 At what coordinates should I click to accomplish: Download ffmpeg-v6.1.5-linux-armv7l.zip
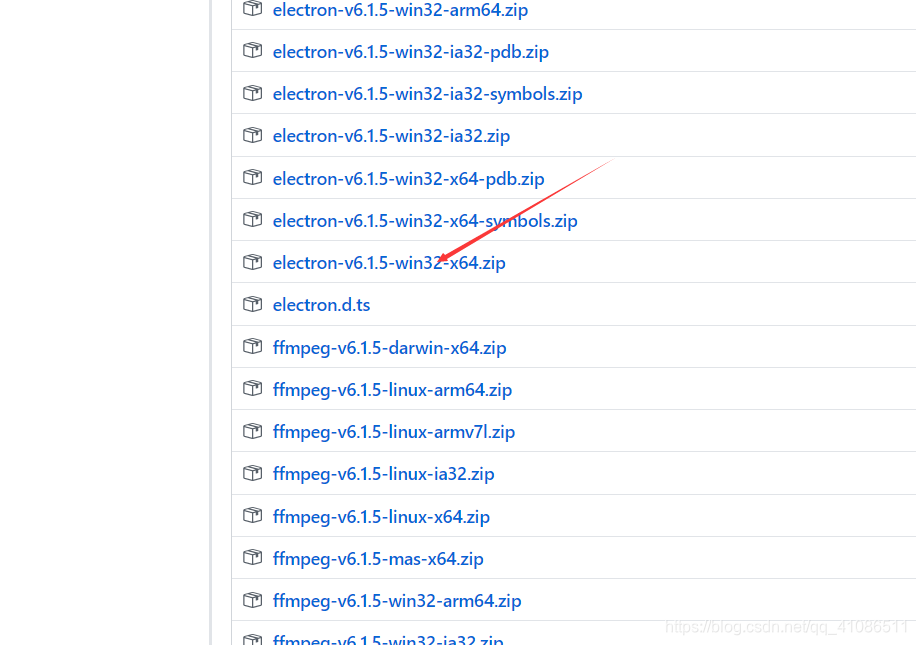[x=394, y=432]
